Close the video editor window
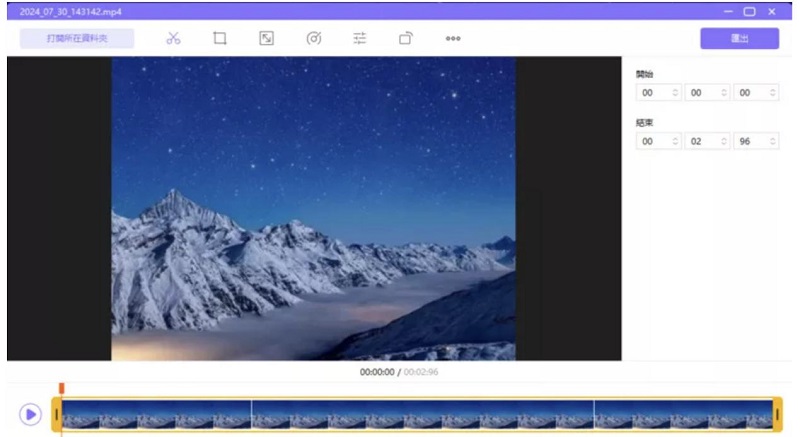 coord(771,11)
